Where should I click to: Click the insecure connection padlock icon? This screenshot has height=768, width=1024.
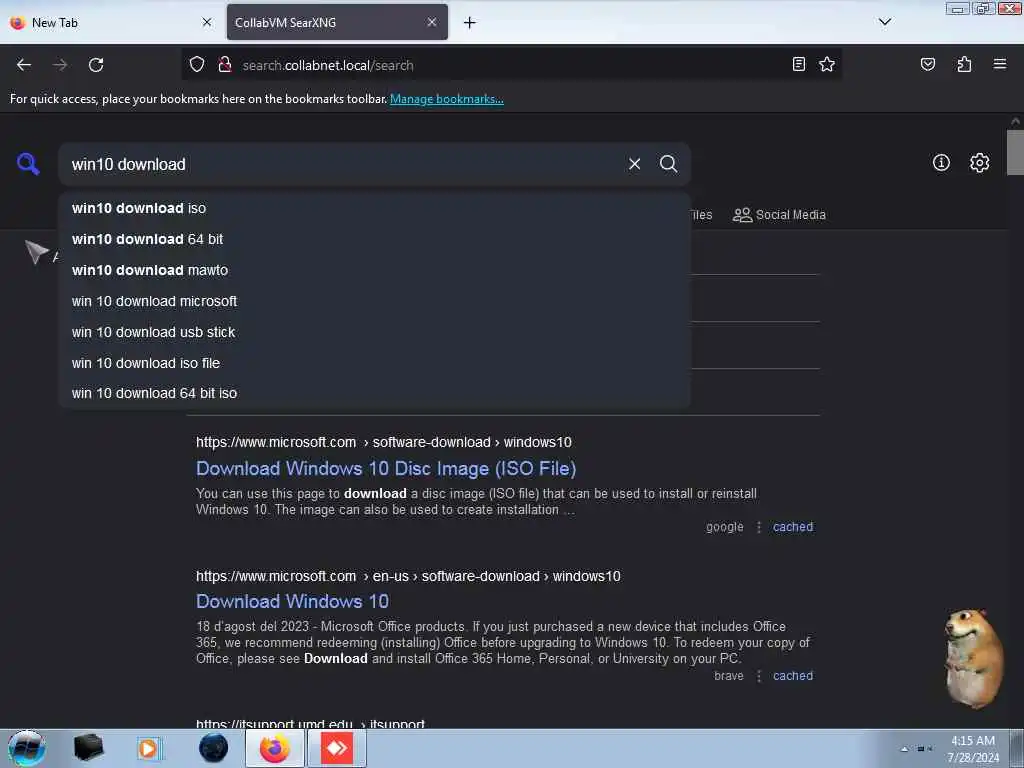click(x=225, y=65)
